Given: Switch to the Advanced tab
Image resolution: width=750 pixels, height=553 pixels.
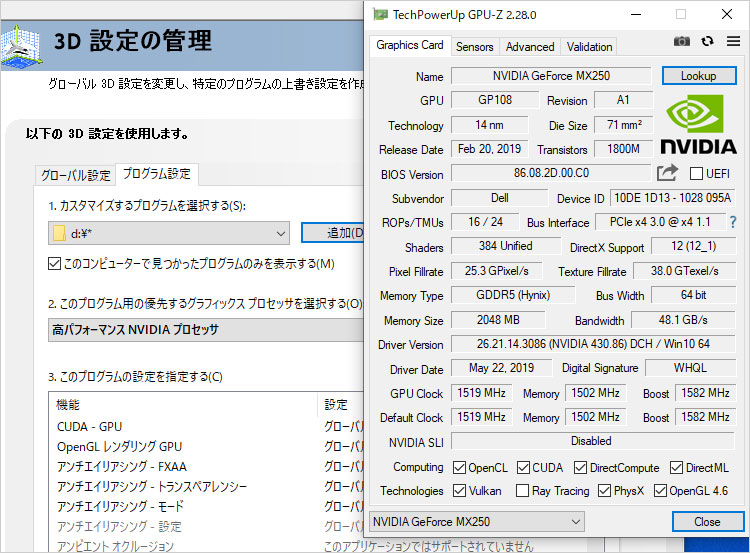Looking at the screenshot, I should (530, 47).
